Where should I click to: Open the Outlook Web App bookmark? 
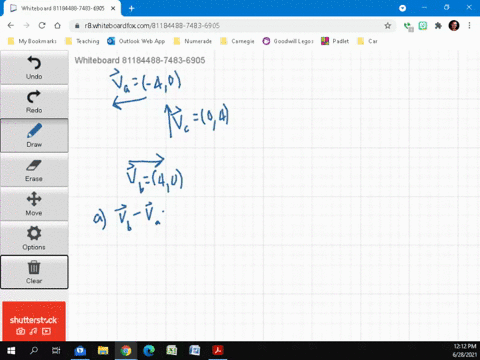pos(136,41)
